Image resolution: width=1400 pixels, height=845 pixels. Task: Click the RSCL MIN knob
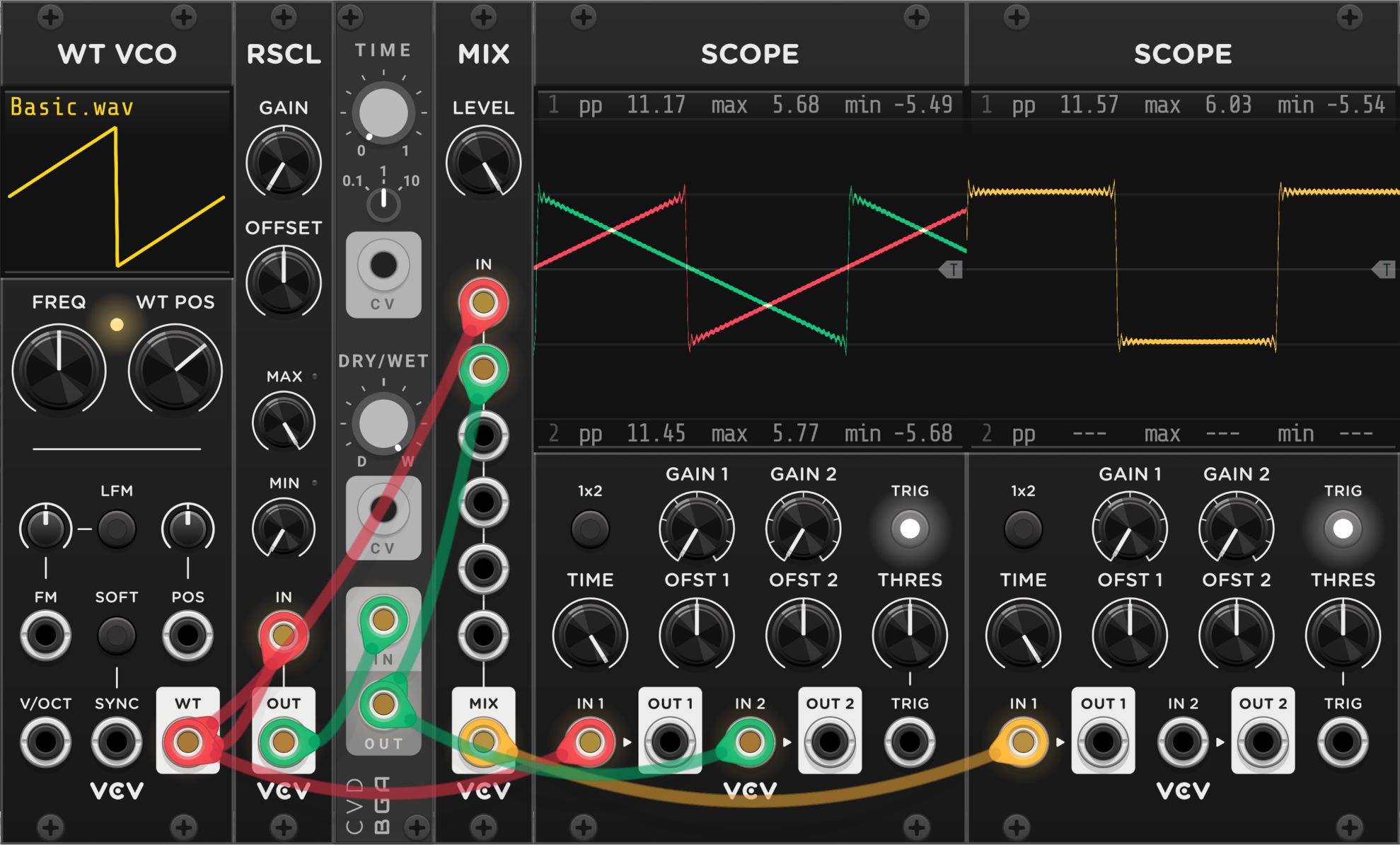[283, 529]
